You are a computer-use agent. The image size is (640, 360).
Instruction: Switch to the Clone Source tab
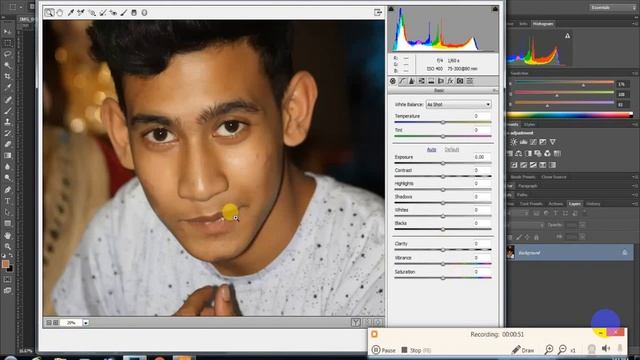coord(554,177)
